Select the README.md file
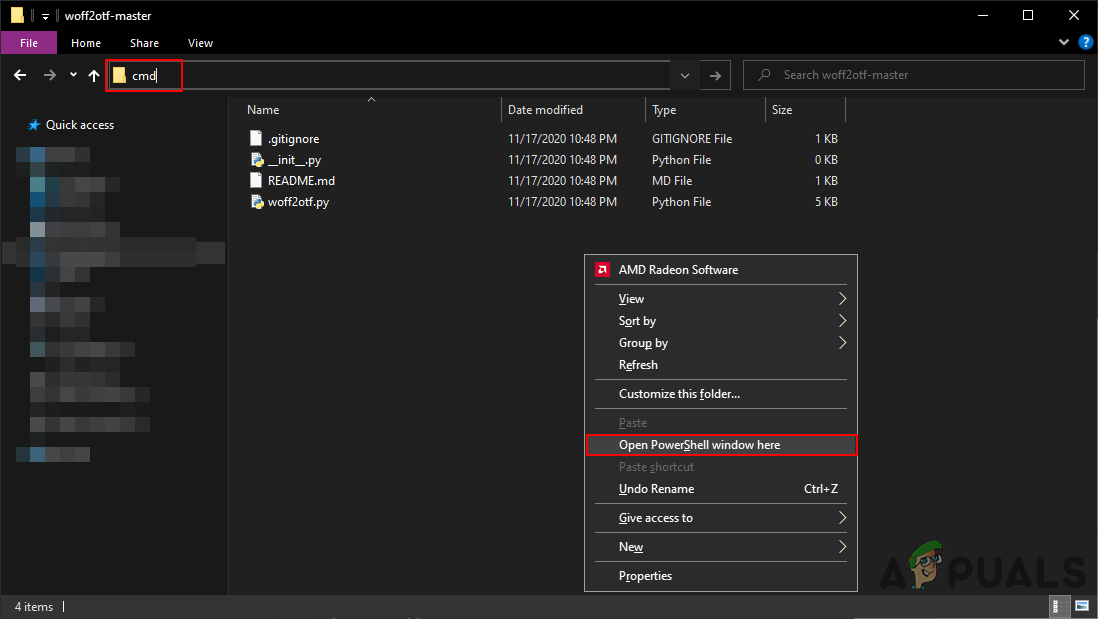1098x619 pixels. point(301,181)
